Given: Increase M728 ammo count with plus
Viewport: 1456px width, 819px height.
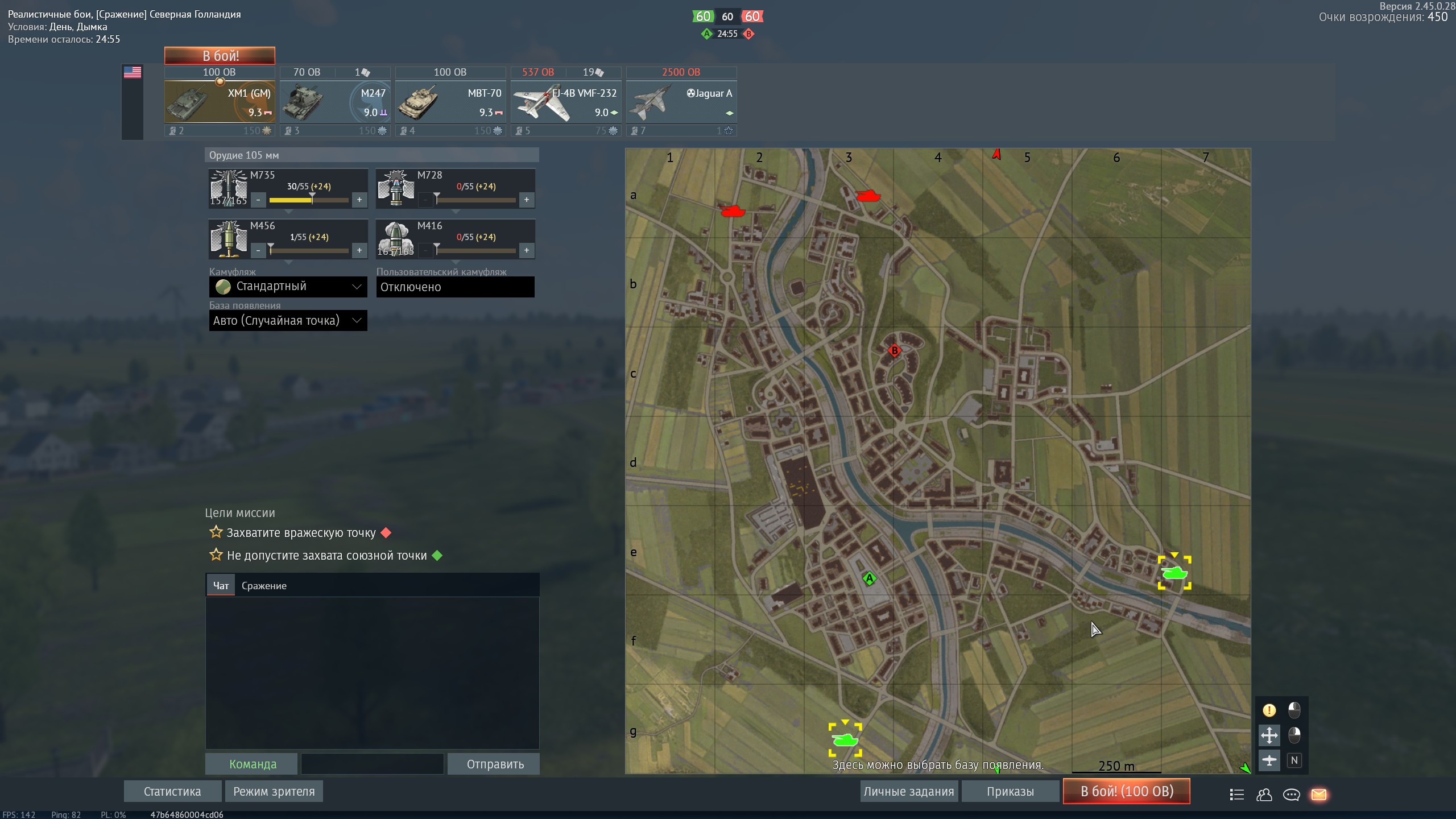Looking at the screenshot, I should pos(527,200).
